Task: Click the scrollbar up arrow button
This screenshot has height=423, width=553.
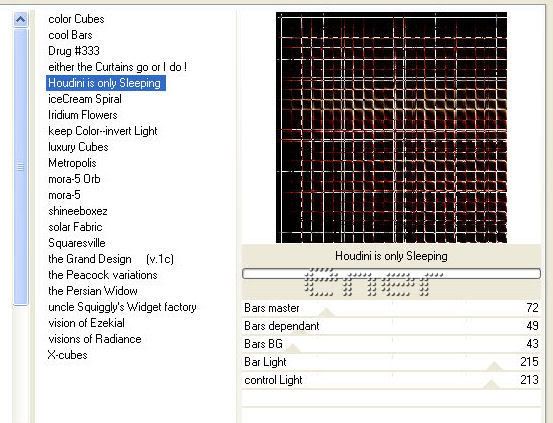Action: tap(20, 19)
